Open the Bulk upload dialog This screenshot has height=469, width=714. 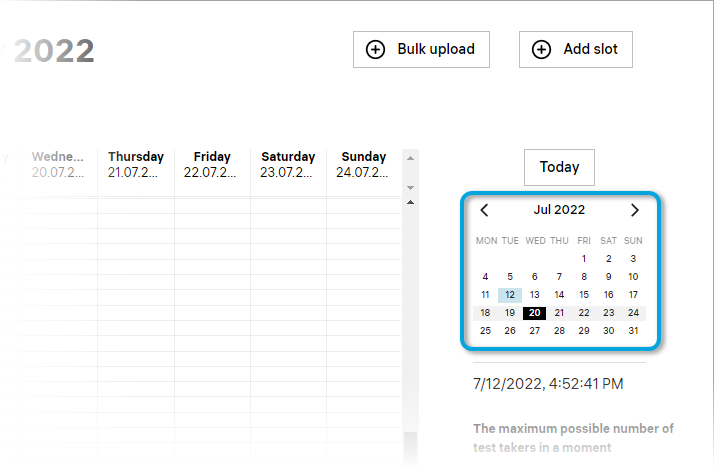point(421,49)
